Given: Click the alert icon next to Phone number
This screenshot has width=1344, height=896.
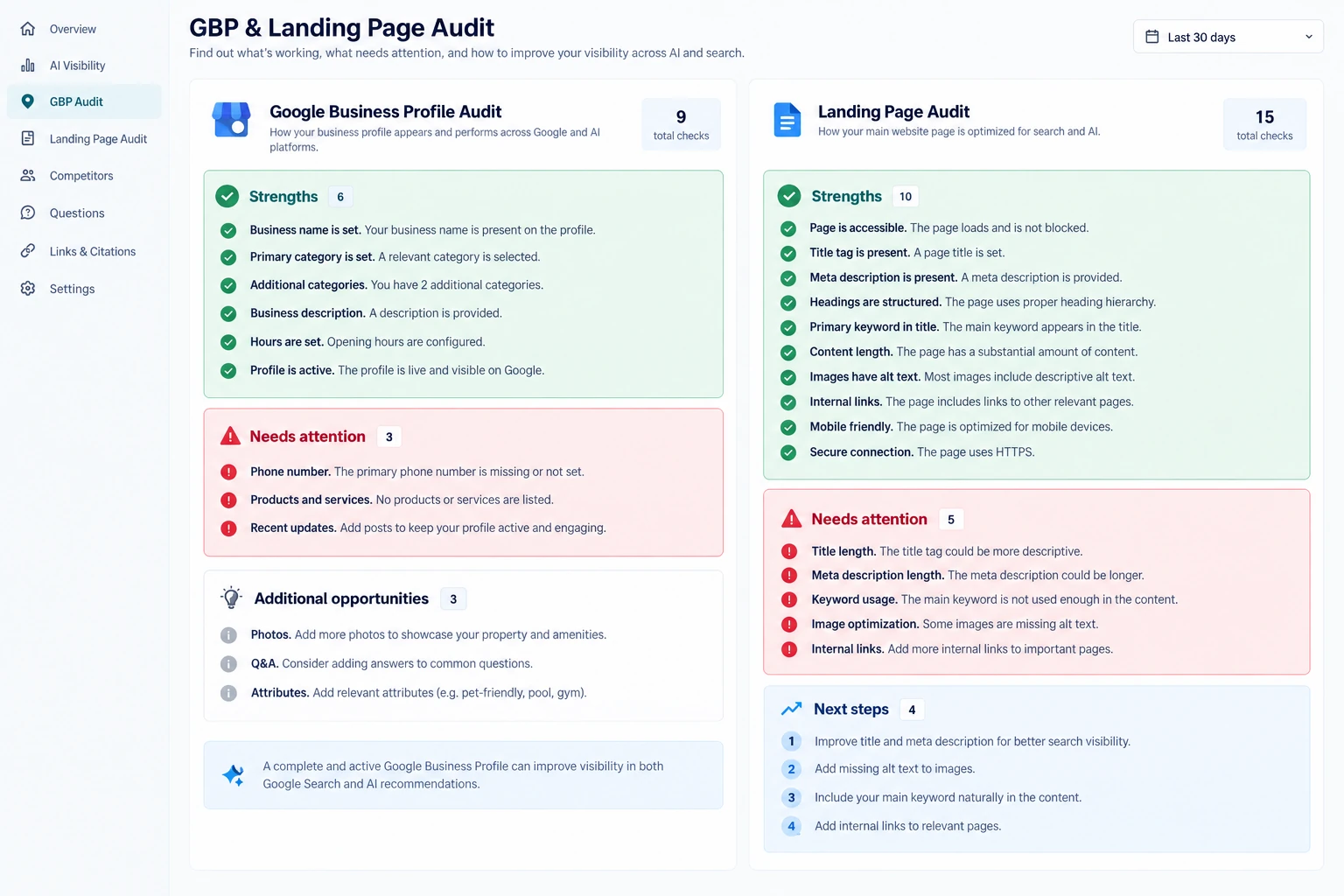Looking at the screenshot, I should point(228,472).
